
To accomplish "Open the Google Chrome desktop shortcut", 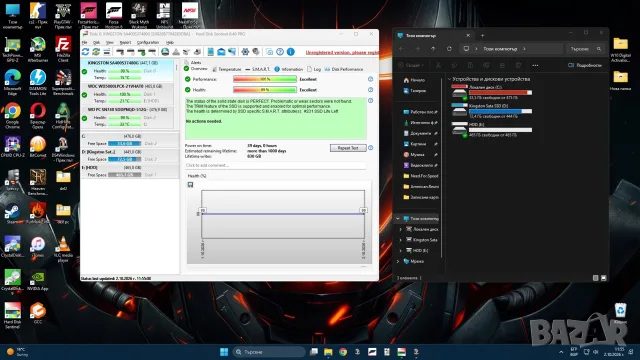I will pos(12,116).
